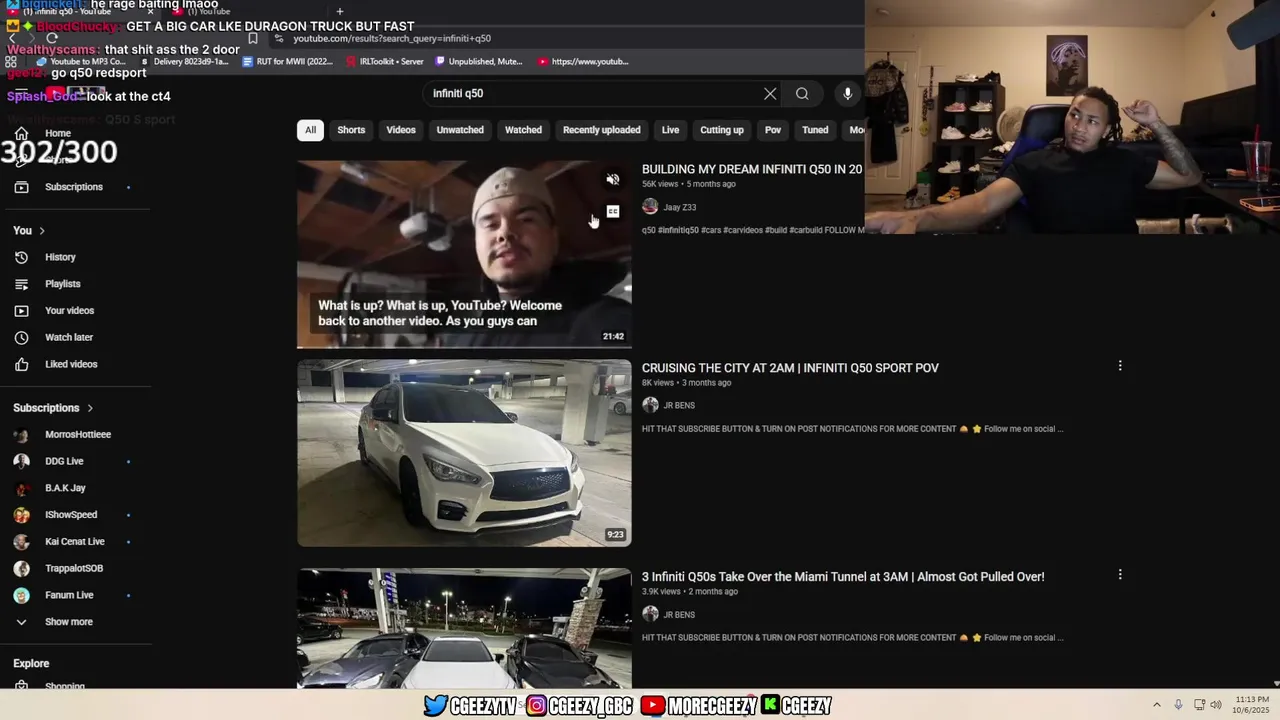
Task: Show hidden system tray icons chevron
Action: pos(1157,705)
